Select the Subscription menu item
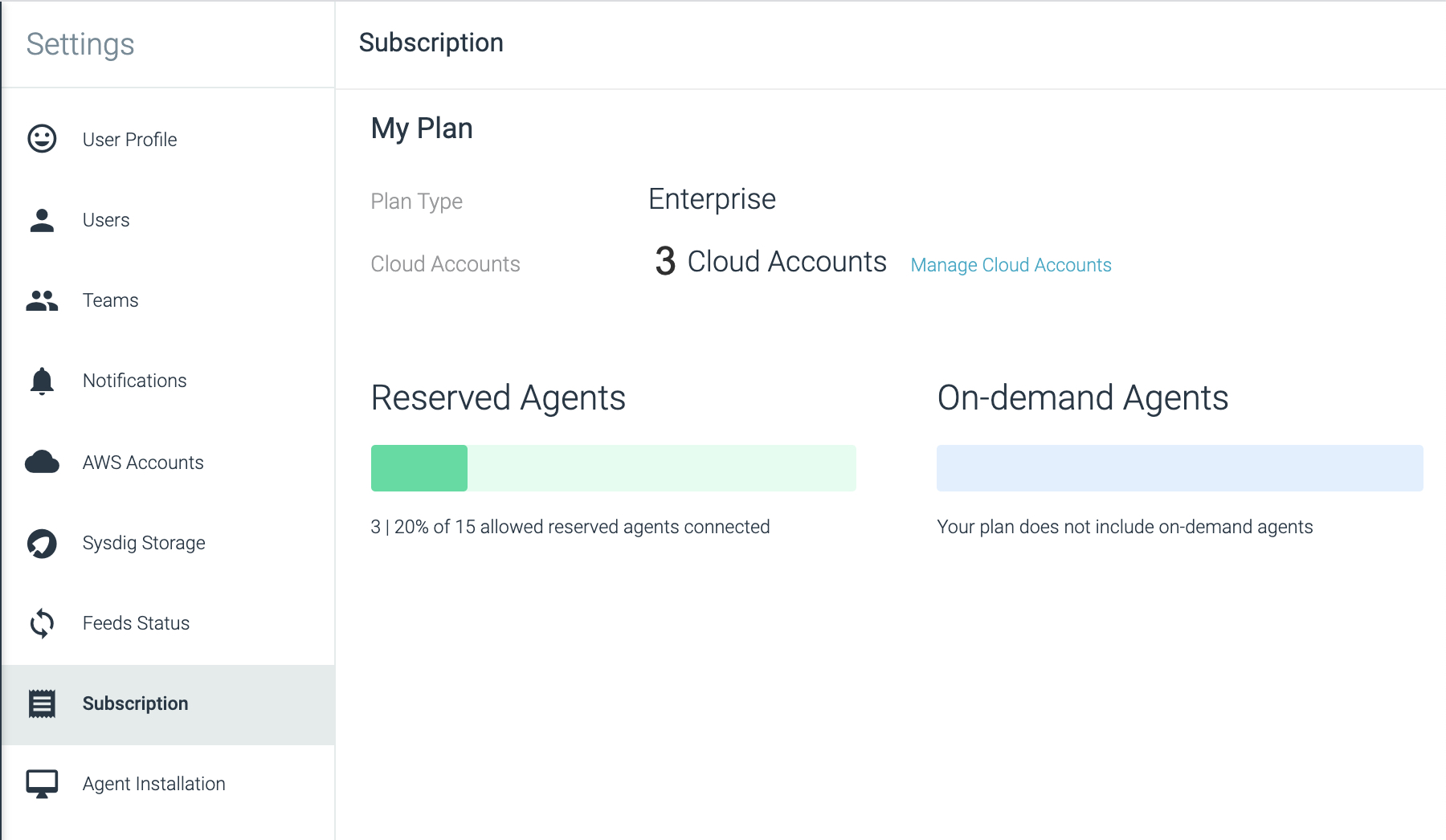The image size is (1446, 840). tap(168, 704)
